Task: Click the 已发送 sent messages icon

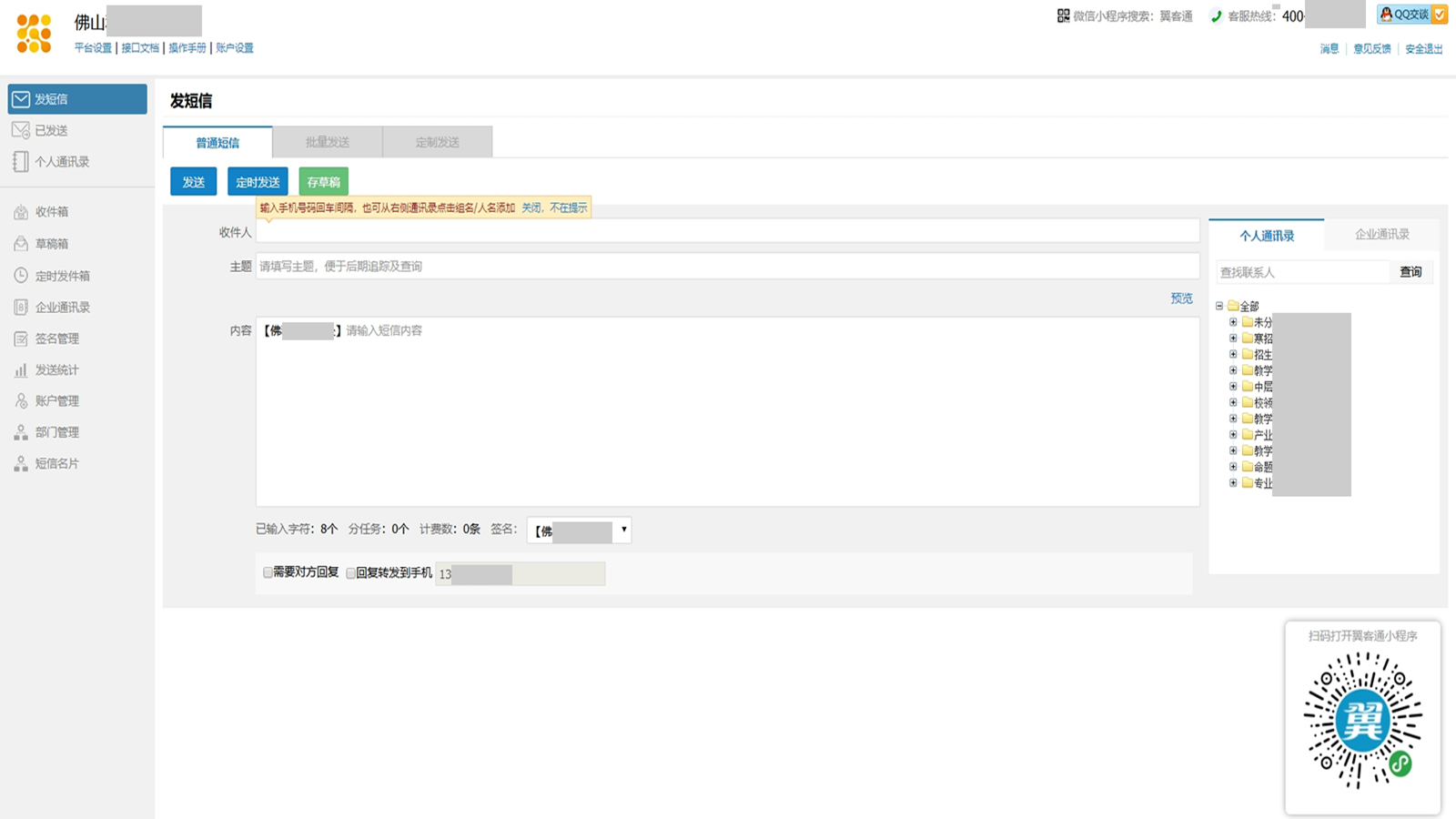Action: point(21,130)
